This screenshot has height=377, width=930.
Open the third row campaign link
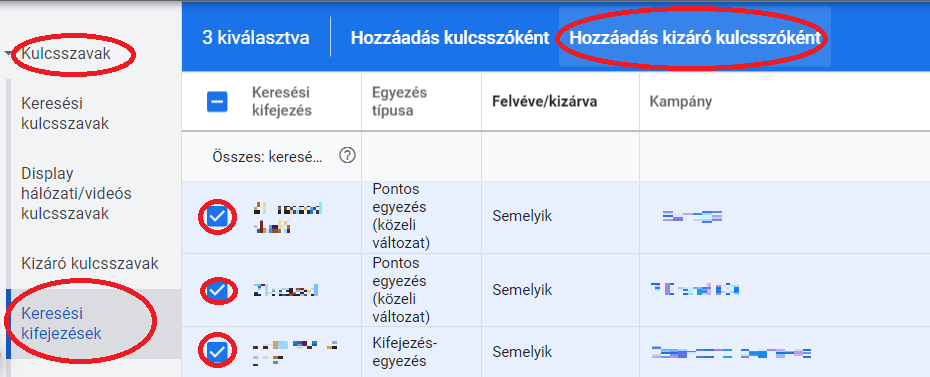coord(731,353)
